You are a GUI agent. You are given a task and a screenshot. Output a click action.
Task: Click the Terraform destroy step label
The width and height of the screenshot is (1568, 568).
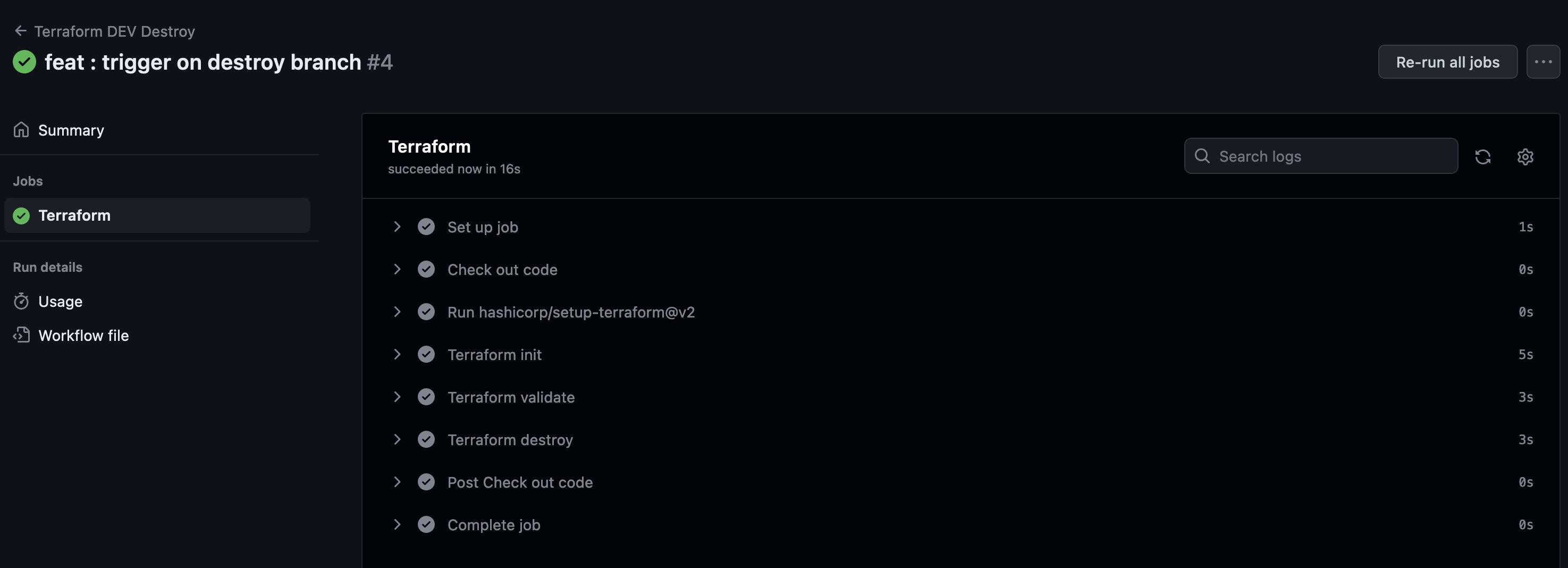510,440
